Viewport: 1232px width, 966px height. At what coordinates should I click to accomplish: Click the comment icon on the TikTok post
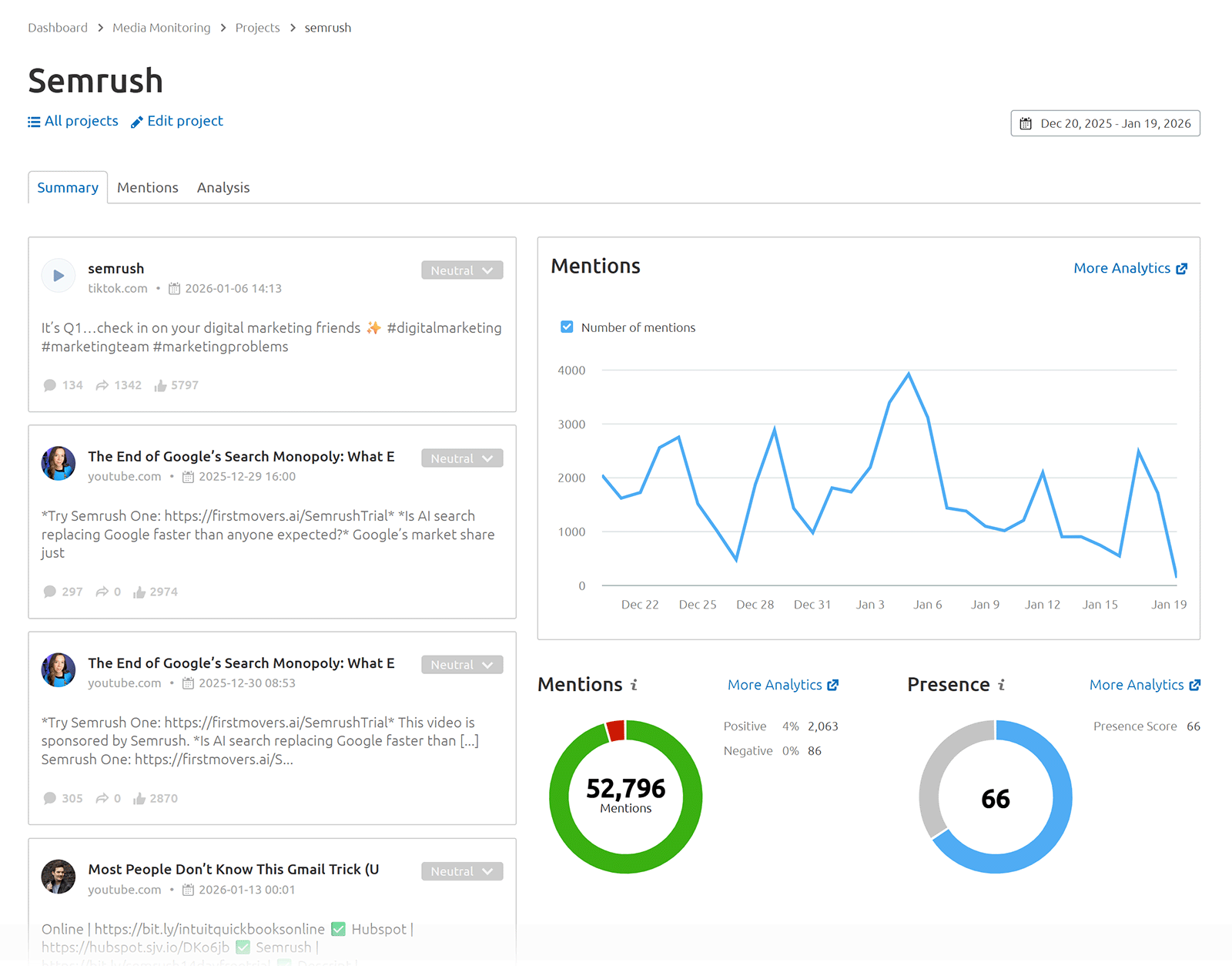(x=49, y=385)
